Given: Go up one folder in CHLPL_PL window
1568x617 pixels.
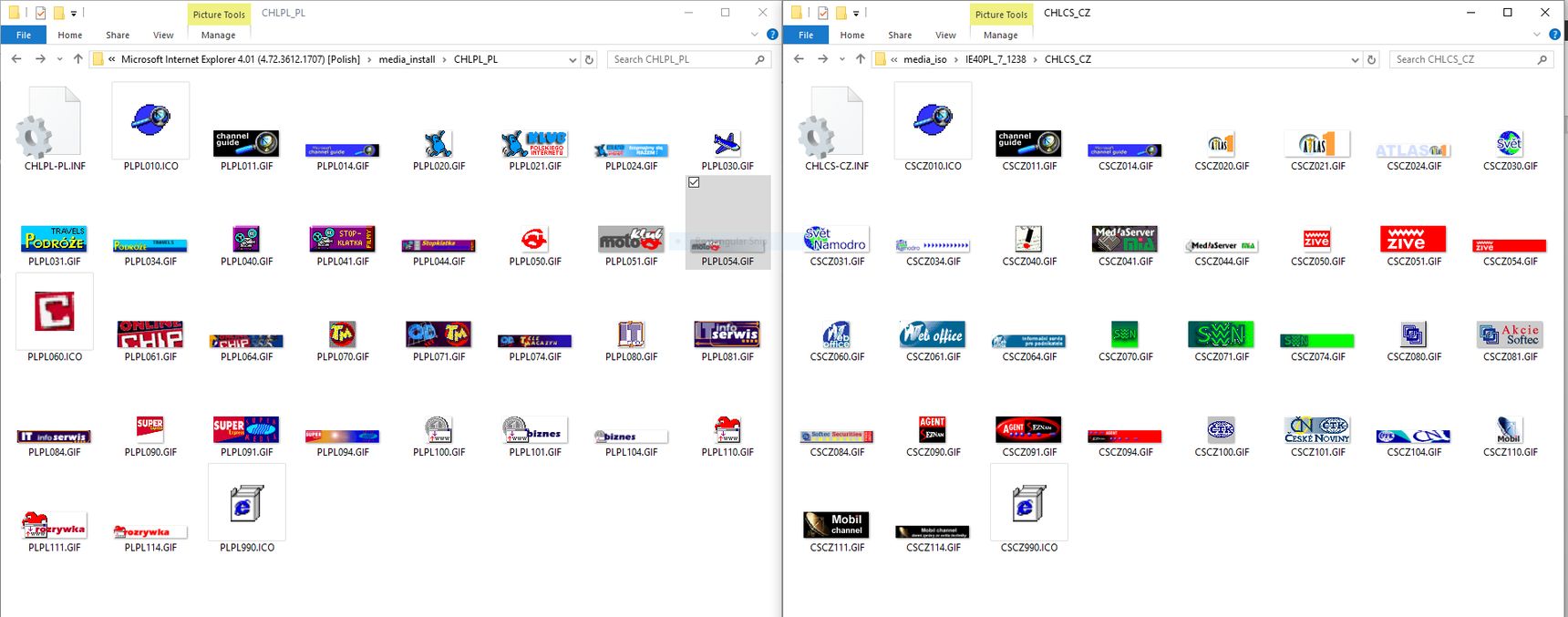Looking at the screenshot, I should tap(78, 59).
